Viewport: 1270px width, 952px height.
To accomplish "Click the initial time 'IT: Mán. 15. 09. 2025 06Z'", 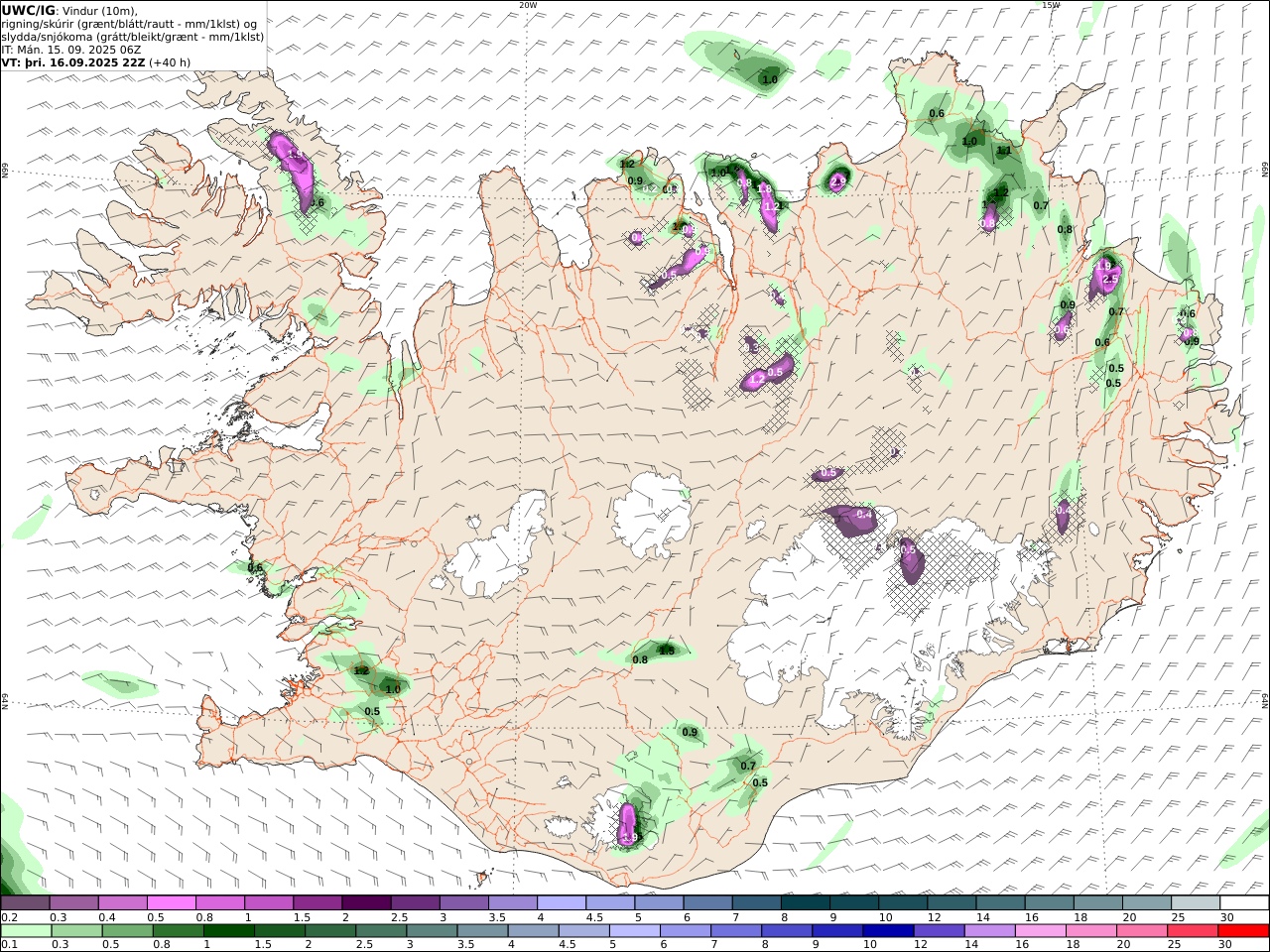I will [x=70, y=49].
